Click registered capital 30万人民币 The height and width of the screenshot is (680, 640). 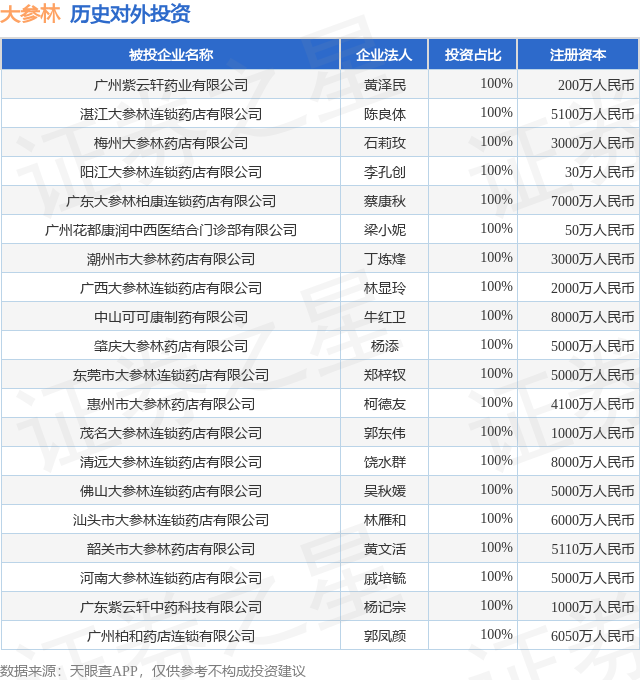tap(599, 172)
